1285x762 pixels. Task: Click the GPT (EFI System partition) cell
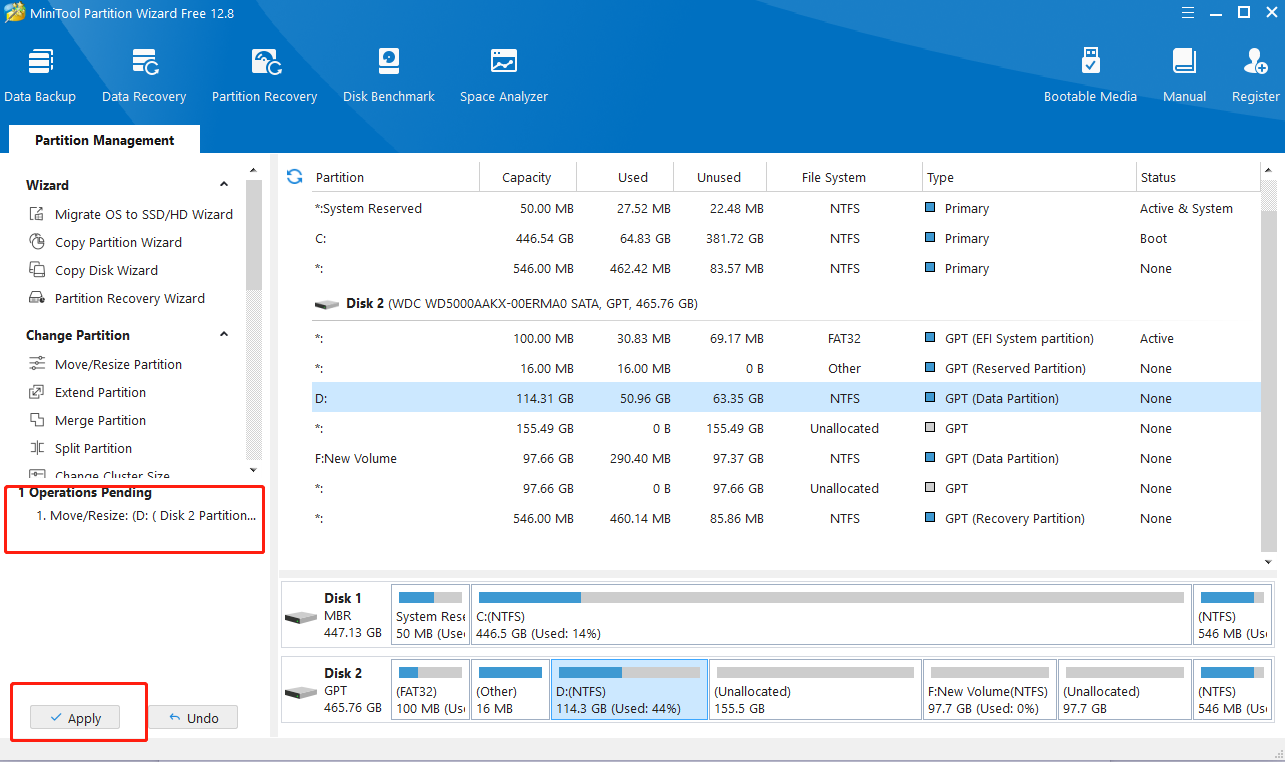point(1019,338)
